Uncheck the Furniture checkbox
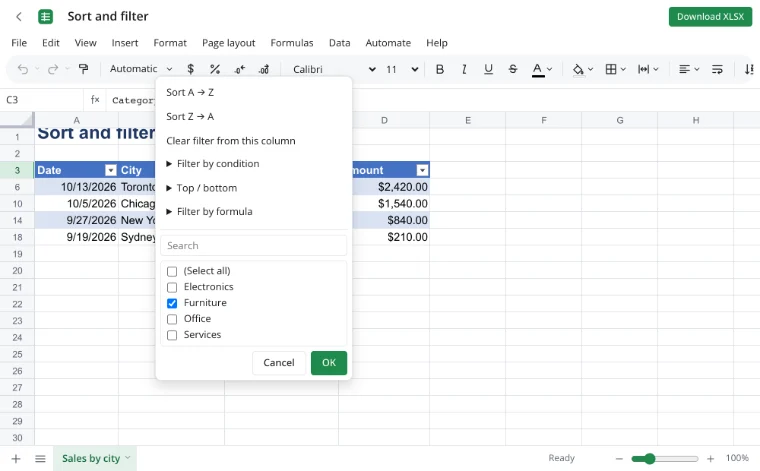Image resolution: width=760 pixels, height=471 pixels. click(x=172, y=303)
